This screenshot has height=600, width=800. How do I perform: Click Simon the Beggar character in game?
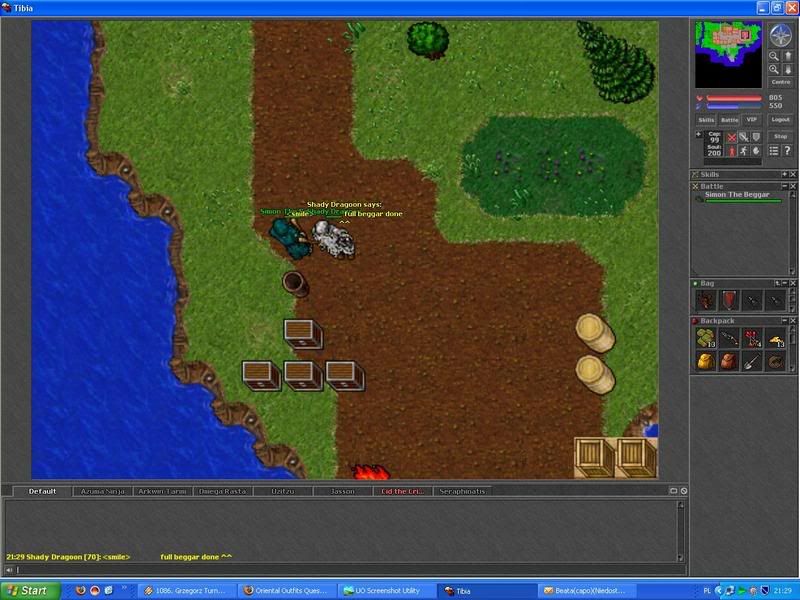coord(290,237)
